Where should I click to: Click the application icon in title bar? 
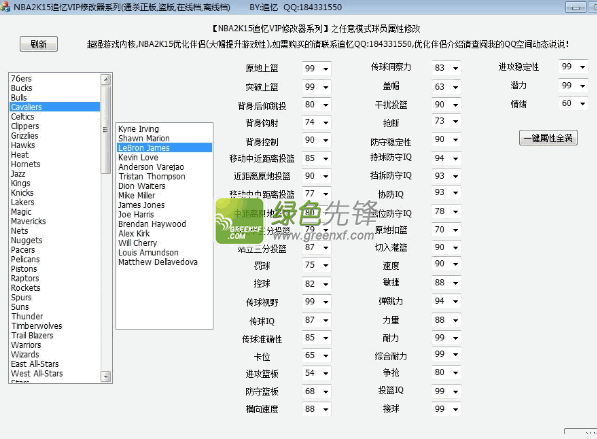pyautogui.click(x=5, y=7)
